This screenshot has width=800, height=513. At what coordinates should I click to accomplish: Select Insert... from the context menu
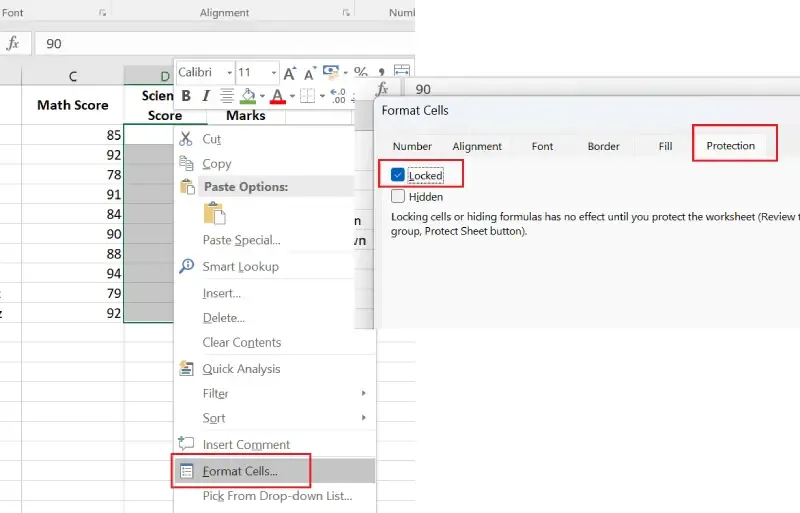tap(221, 293)
